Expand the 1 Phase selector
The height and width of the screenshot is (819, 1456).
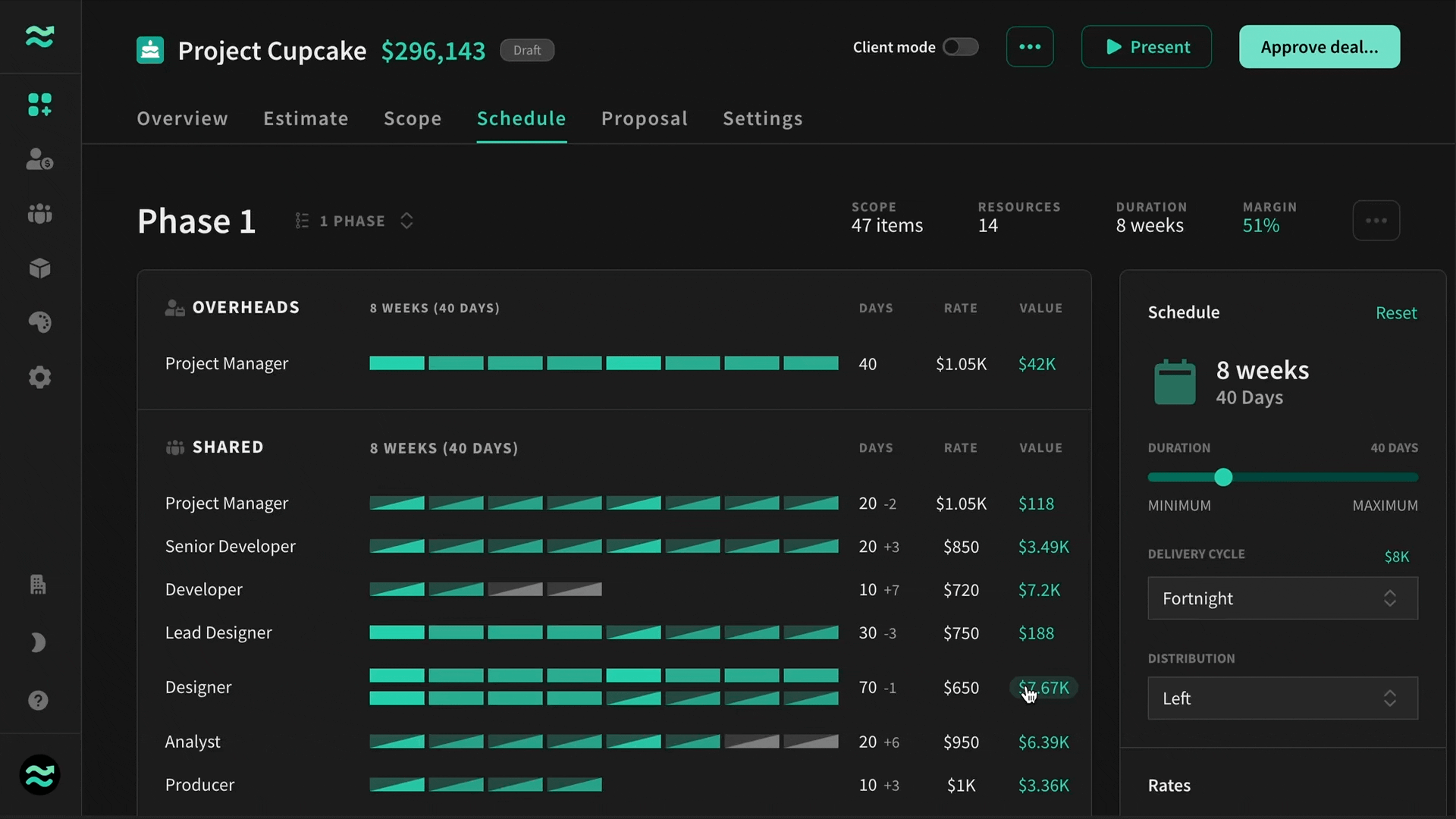pos(354,221)
